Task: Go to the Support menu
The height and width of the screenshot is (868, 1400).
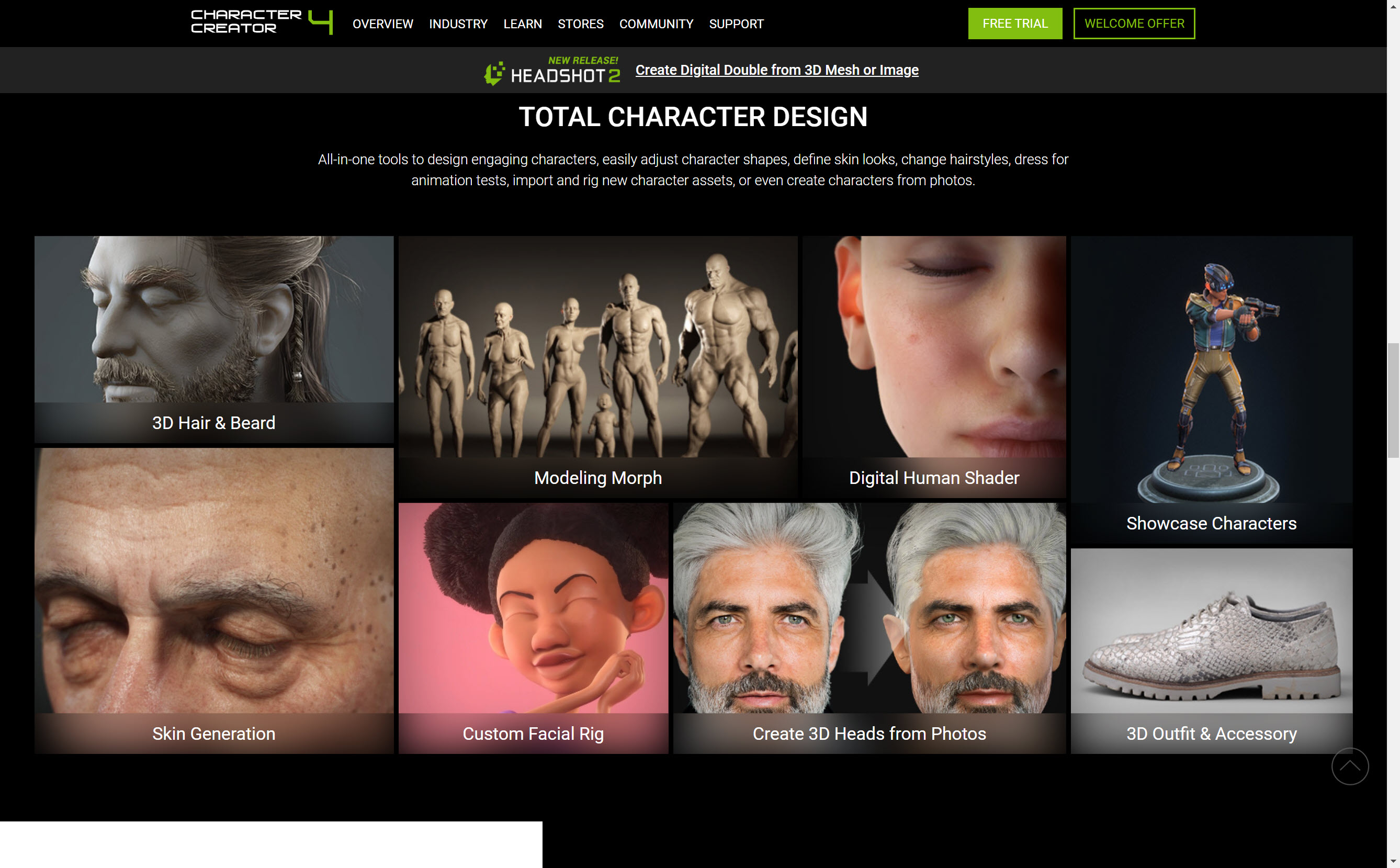Action: click(x=736, y=24)
